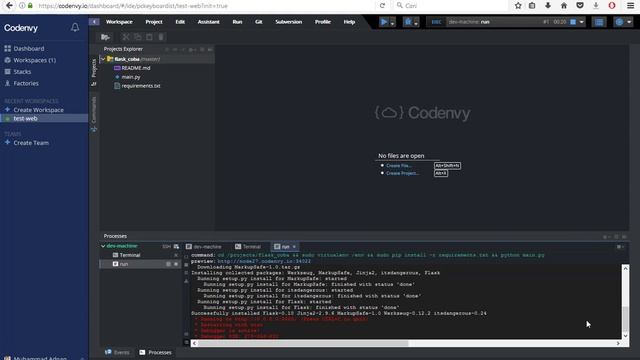Select run in the processes tree

click(123, 264)
